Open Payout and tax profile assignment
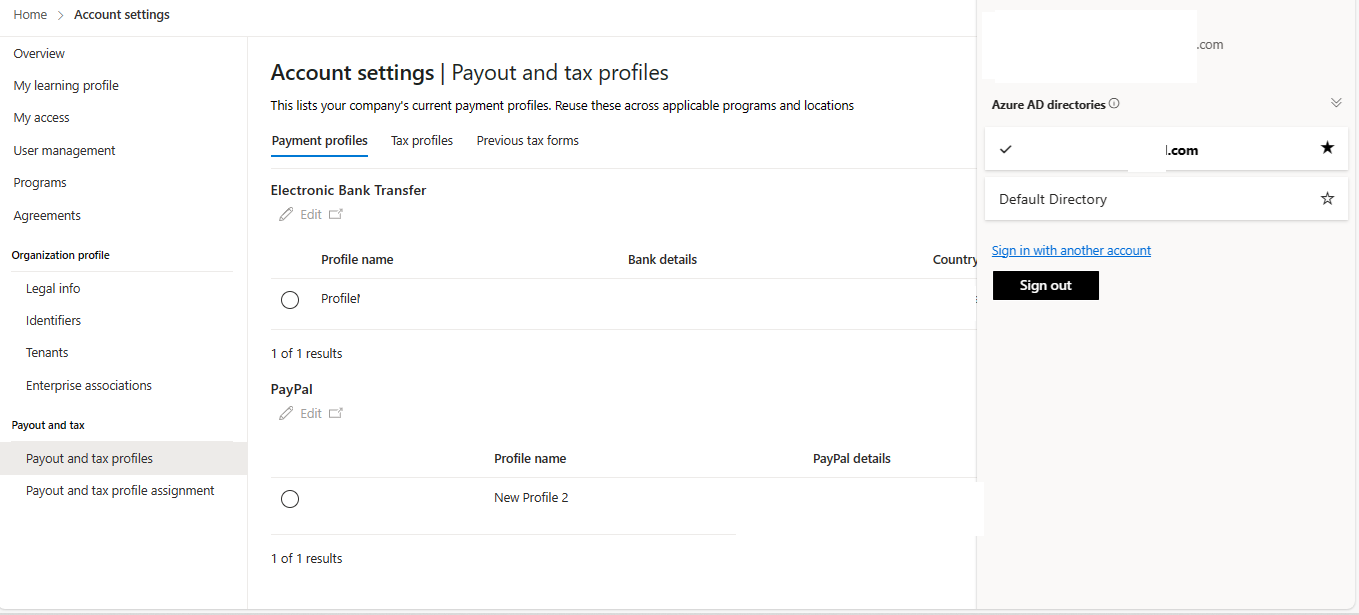Screen dimensions: 1359x615 120,491
